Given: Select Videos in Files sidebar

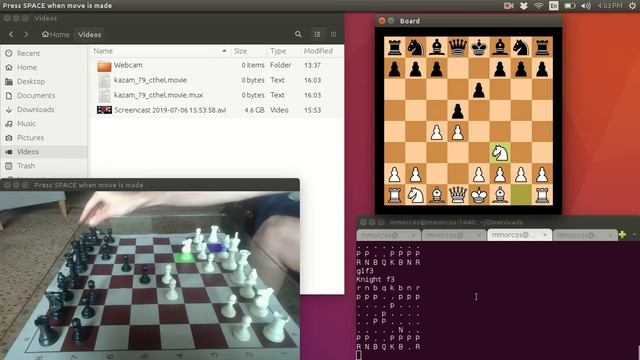Looking at the screenshot, I should tap(44, 152).
